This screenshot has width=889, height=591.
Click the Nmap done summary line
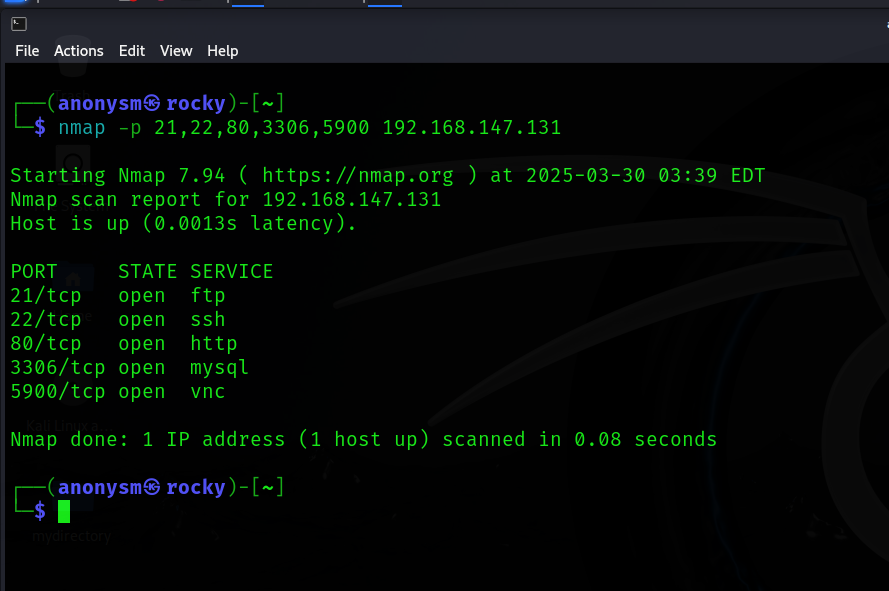(x=363, y=440)
